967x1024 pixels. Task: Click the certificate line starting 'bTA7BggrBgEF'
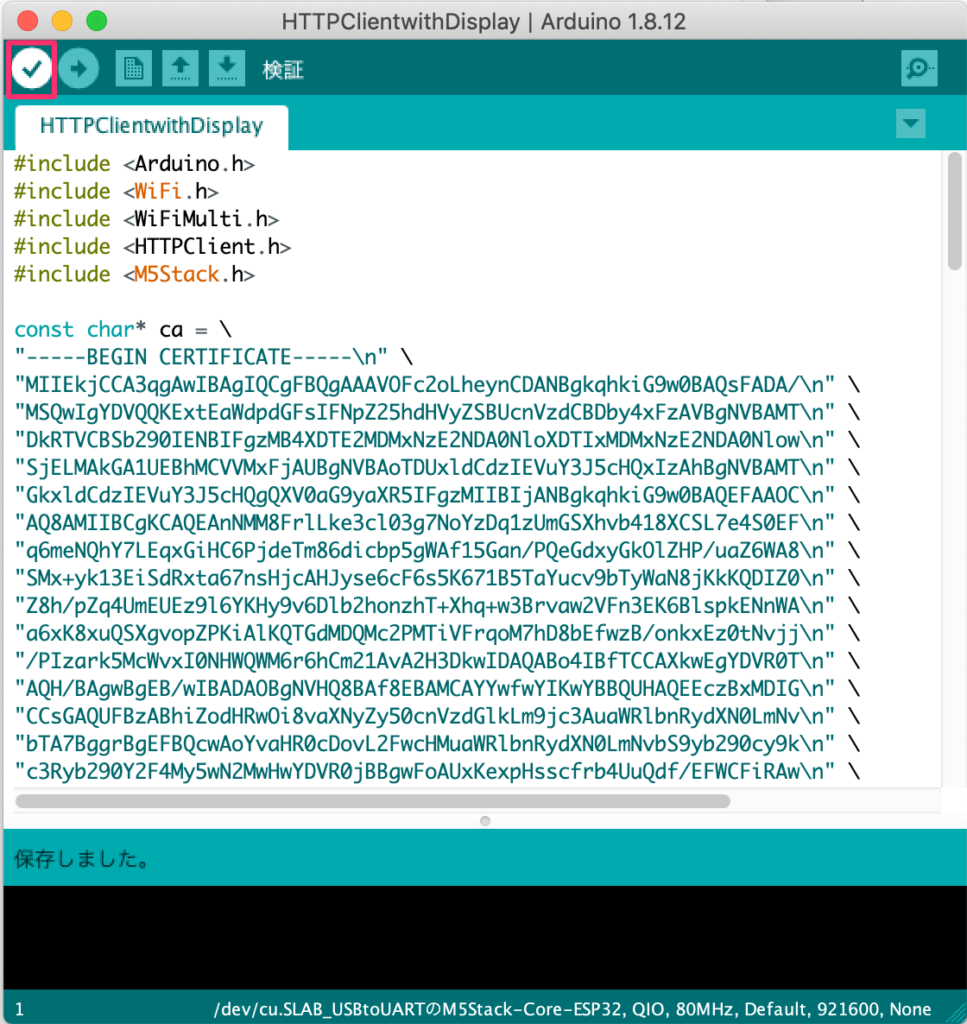tap(437, 744)
